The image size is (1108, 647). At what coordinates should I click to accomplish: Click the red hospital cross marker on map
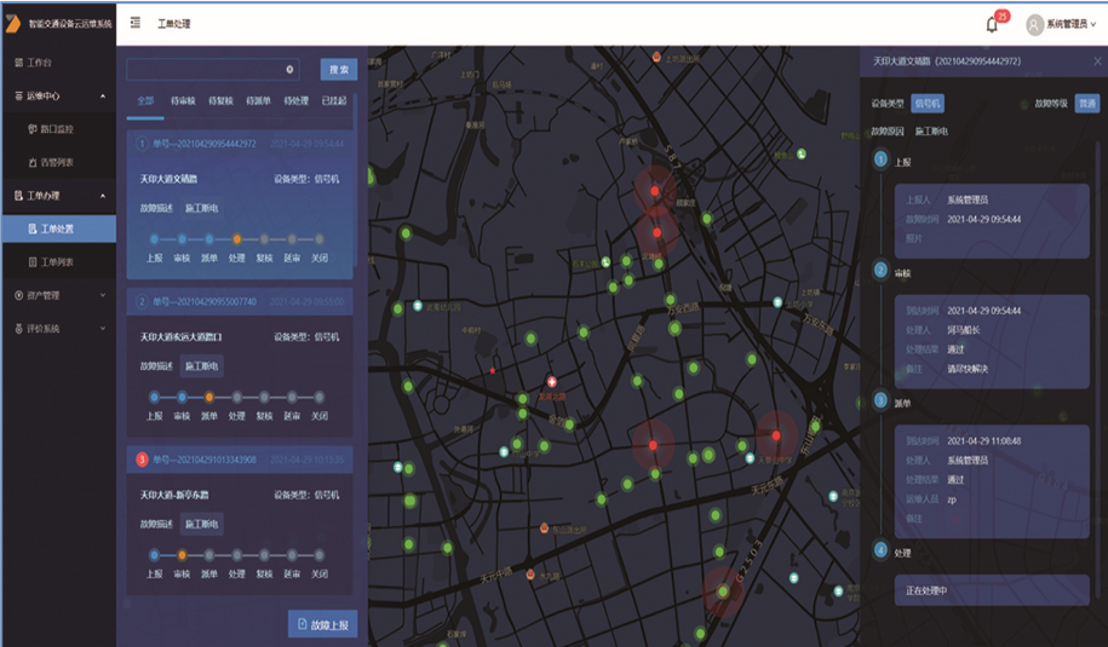pyautogui.click(x=551, y=382)
